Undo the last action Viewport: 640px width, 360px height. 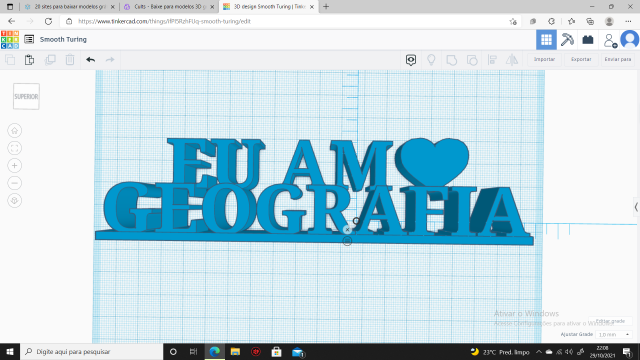(x=91, y=60)
